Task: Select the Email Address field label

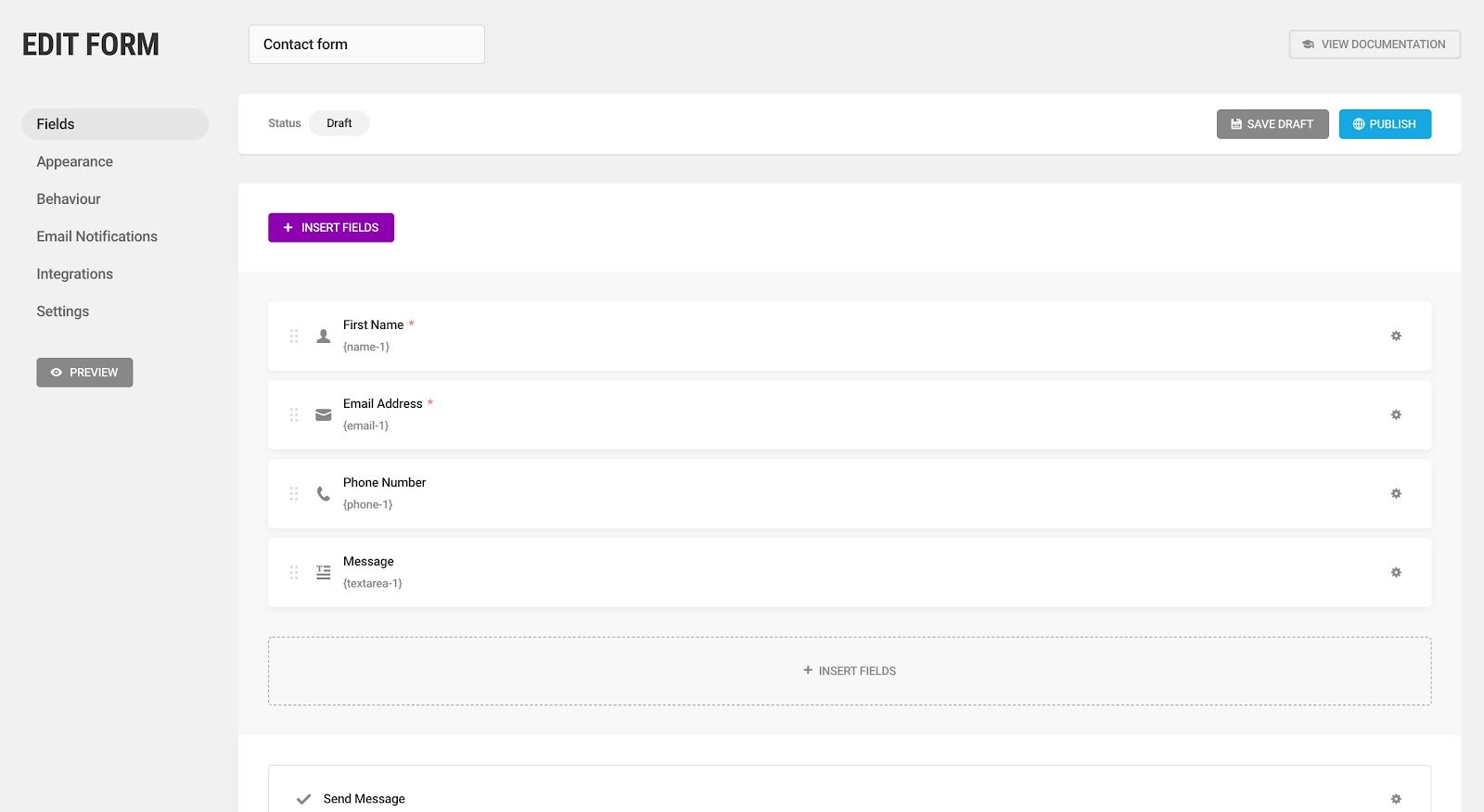Action: pos(382,404)
